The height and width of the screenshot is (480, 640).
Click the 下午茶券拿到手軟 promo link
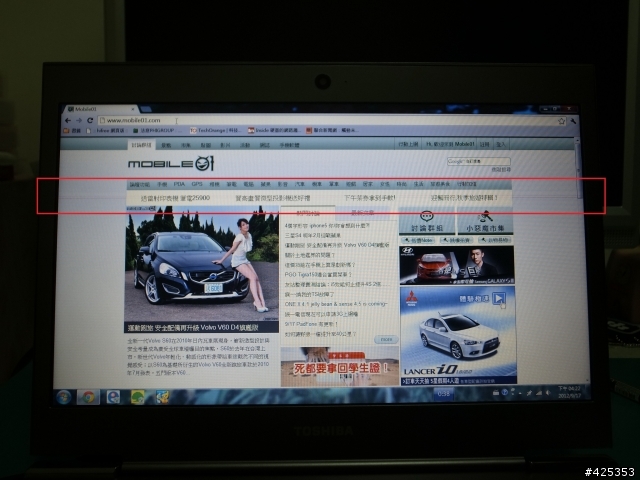tap(369, 198)
